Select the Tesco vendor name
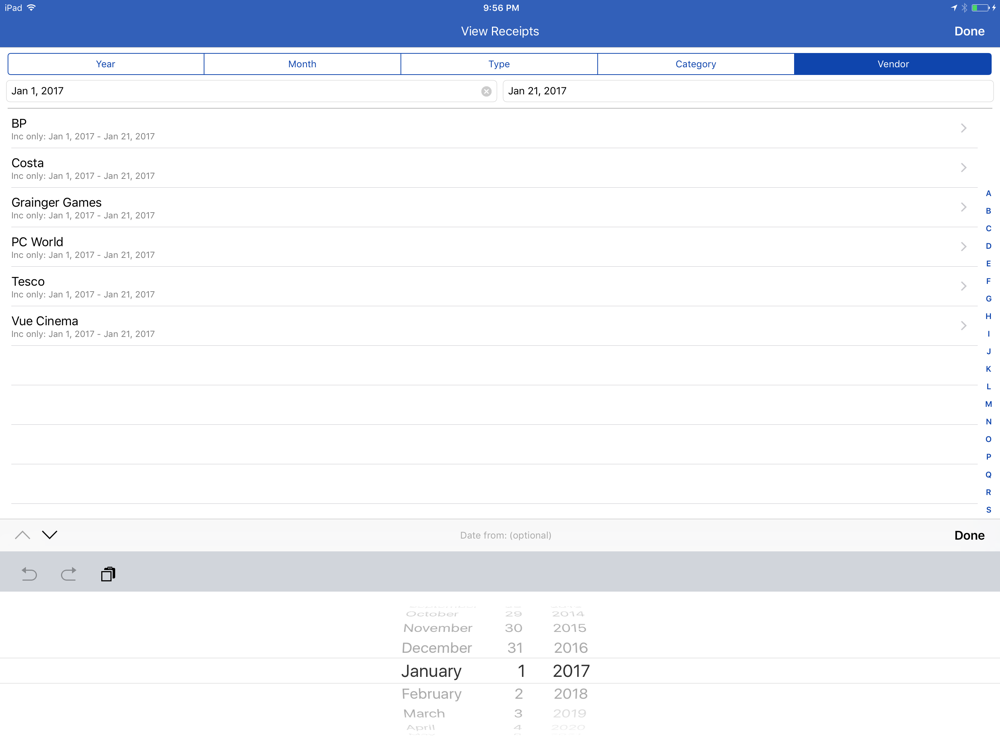This screenshot has width=1000, height=750. click(28, 282)
